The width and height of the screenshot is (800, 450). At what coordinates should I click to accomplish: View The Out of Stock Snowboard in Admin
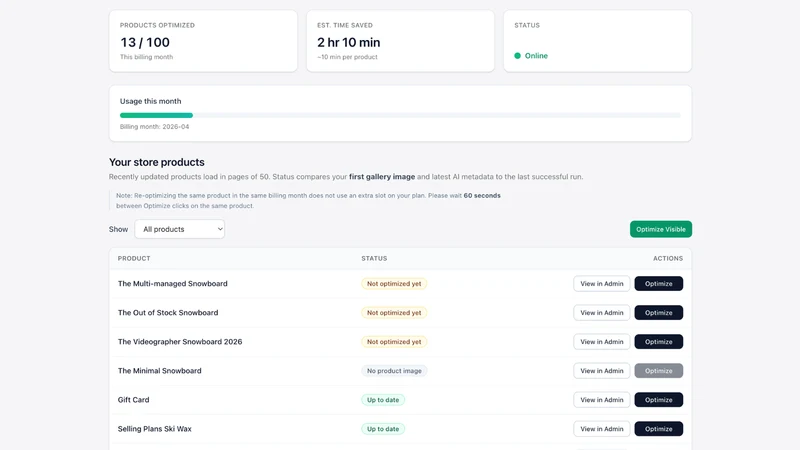coord(602,313)
